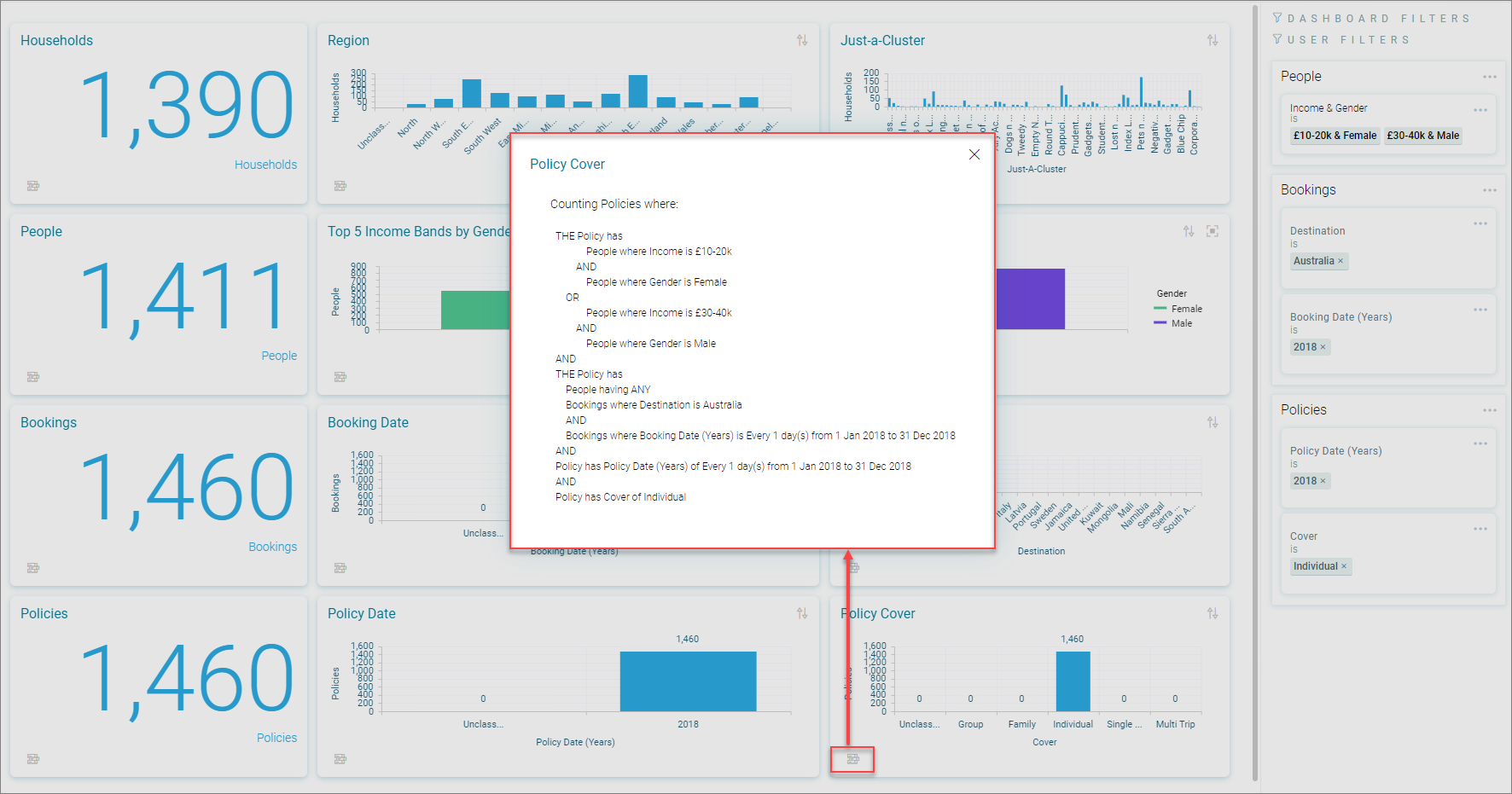Click the Bookings count 1,460
Viewport: 1512px width, 794px height.
click(187, 487)
